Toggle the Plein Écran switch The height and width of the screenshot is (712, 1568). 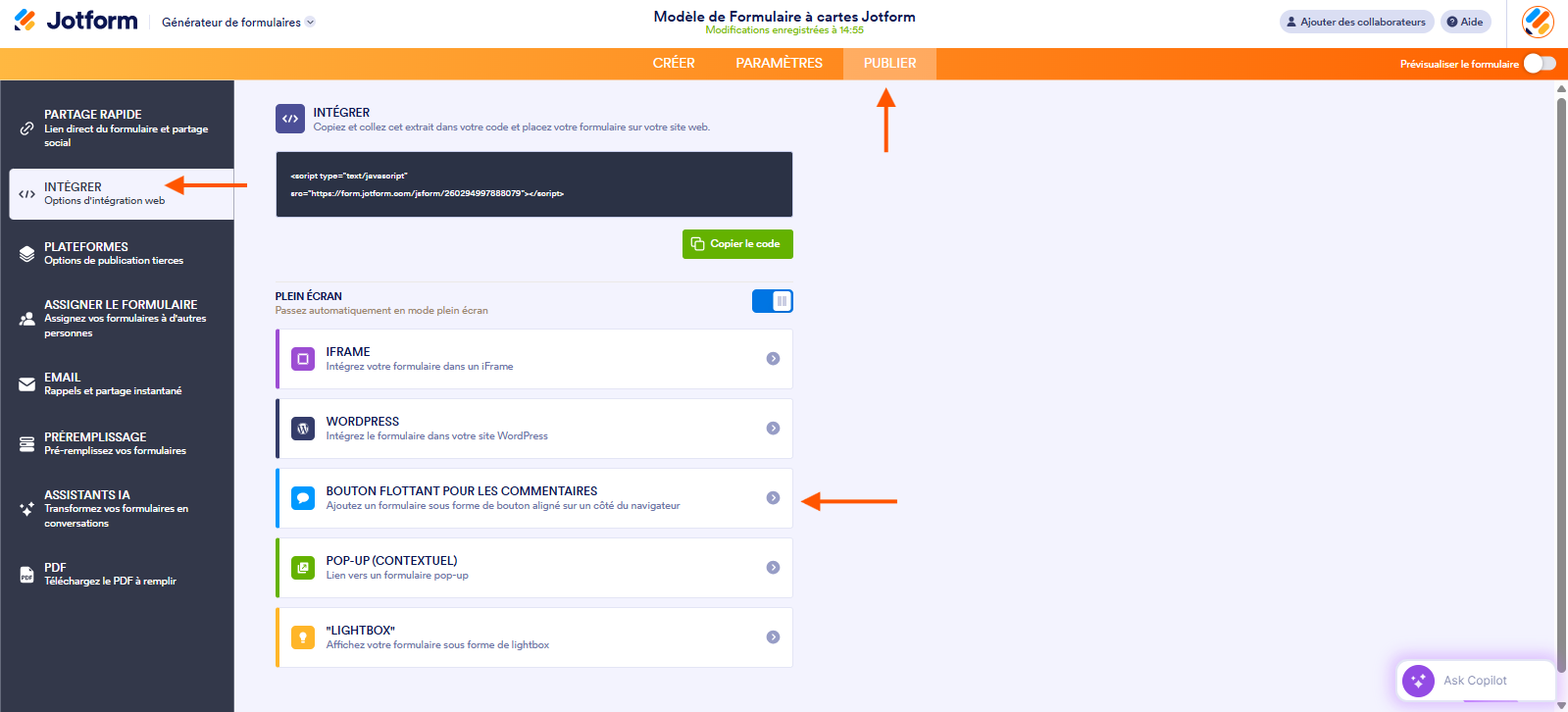(x=772, y=301)
